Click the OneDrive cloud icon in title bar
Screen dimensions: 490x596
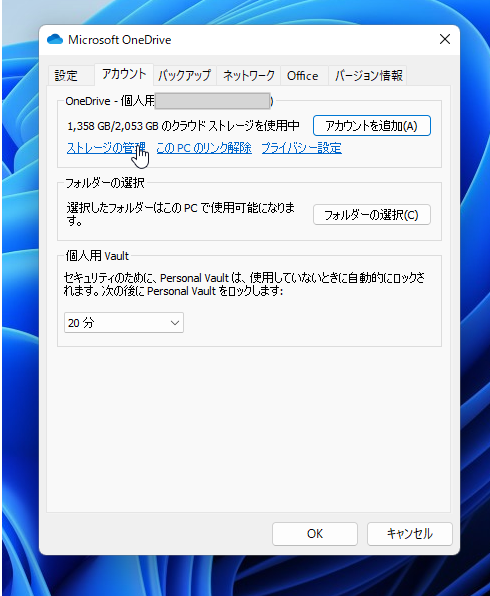(x=55, y=39)
